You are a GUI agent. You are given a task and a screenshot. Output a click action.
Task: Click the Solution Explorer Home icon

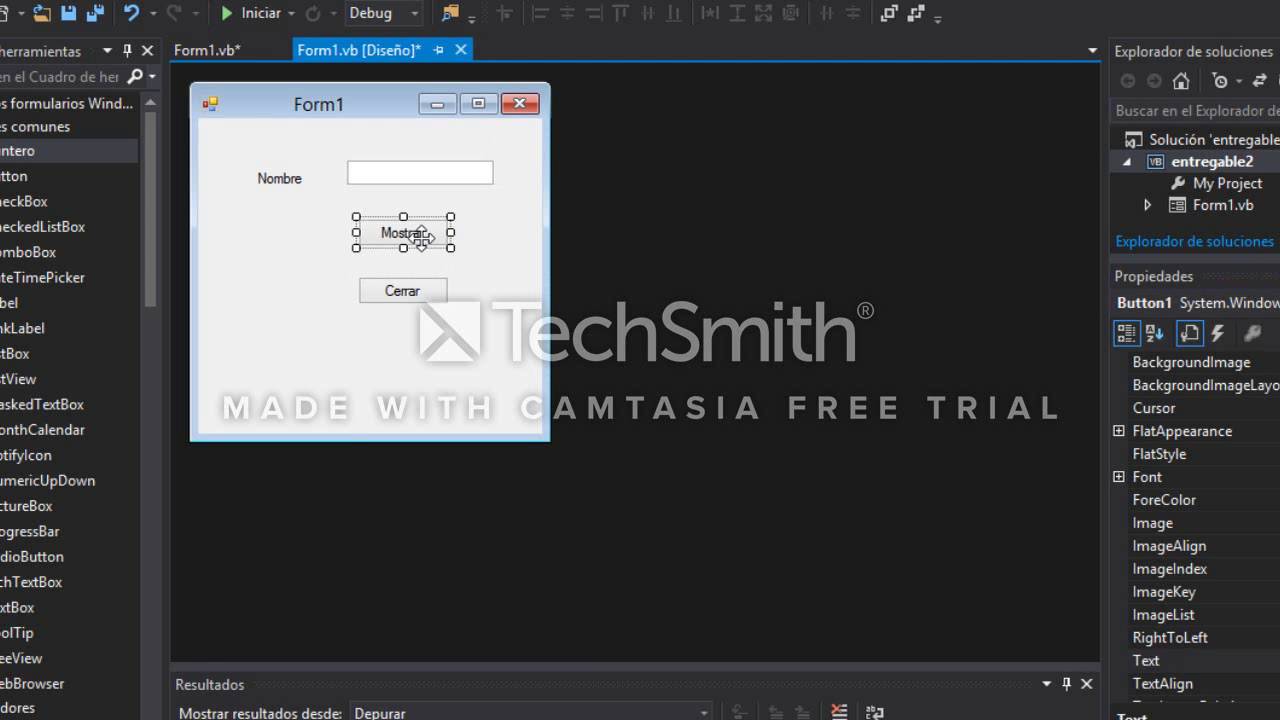click(x=1181, y=81)
